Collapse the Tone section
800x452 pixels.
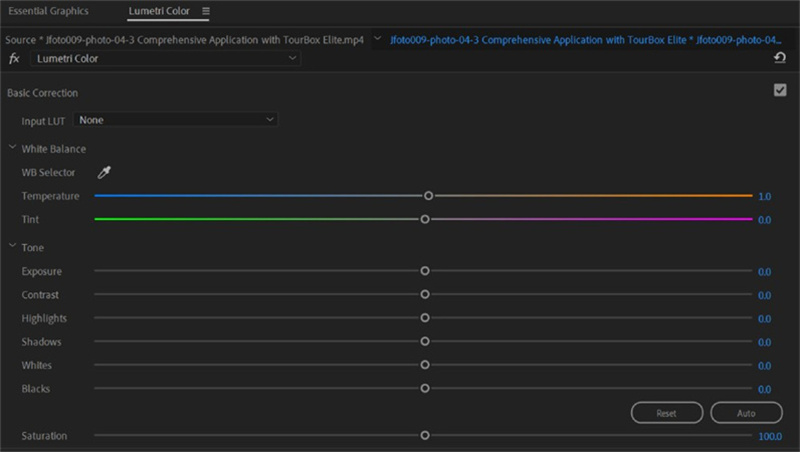[12, 247]
